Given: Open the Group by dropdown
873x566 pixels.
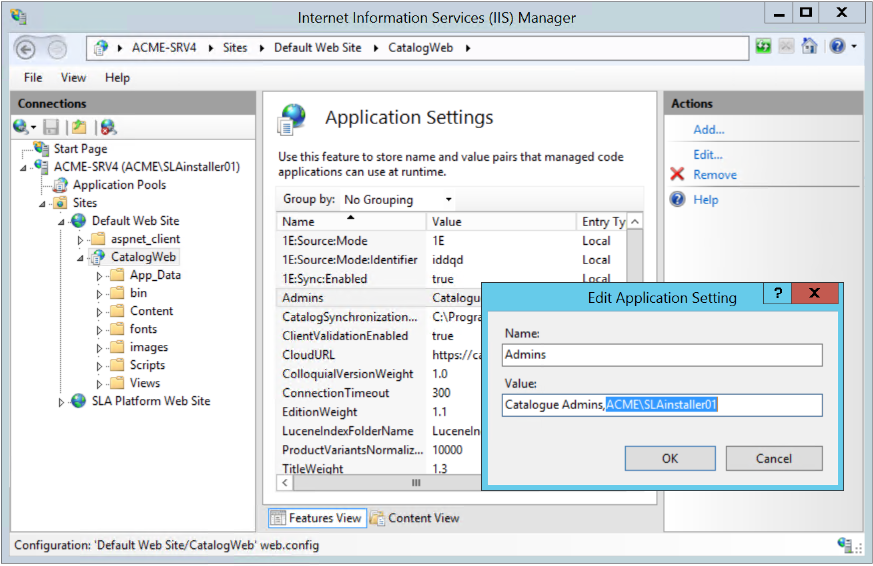Looking at the screenshot, I should click(397, 200).
